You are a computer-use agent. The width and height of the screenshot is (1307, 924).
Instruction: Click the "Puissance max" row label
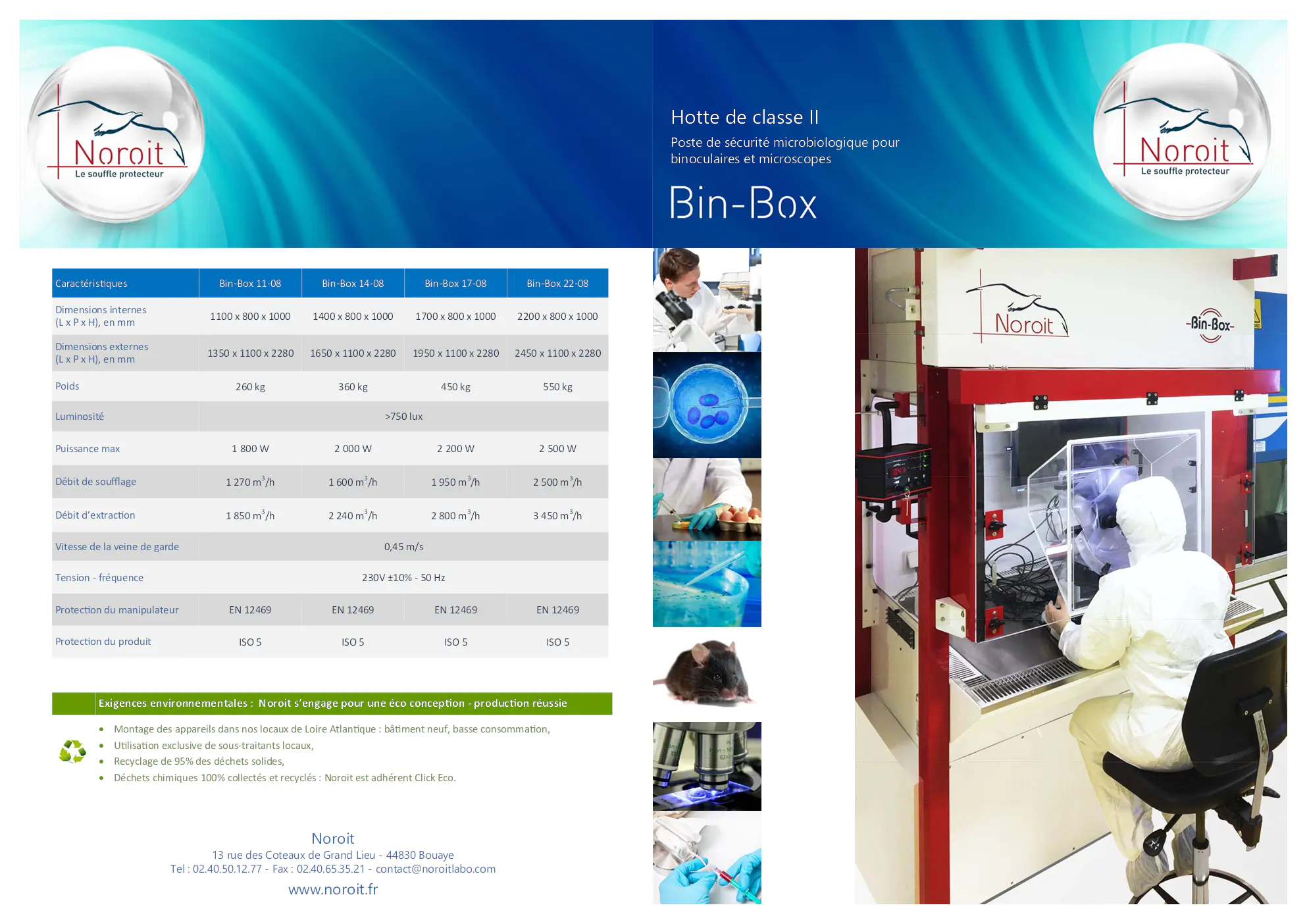click(x=88, y=449)
